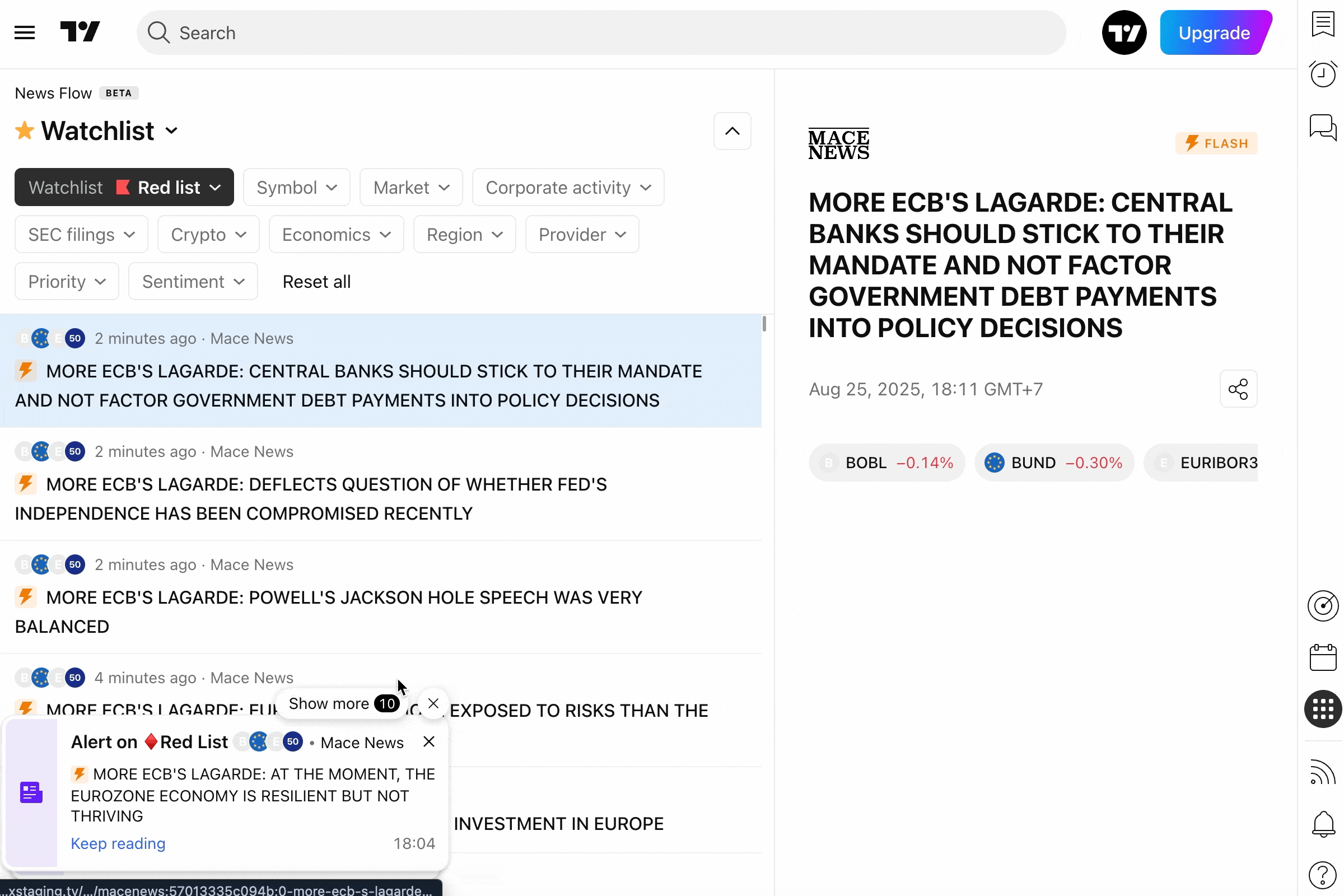The height and width of the screenshot is (896, 1344).
Task: Select the BUND symbol chip
Action: click(x=1054, y=463)
